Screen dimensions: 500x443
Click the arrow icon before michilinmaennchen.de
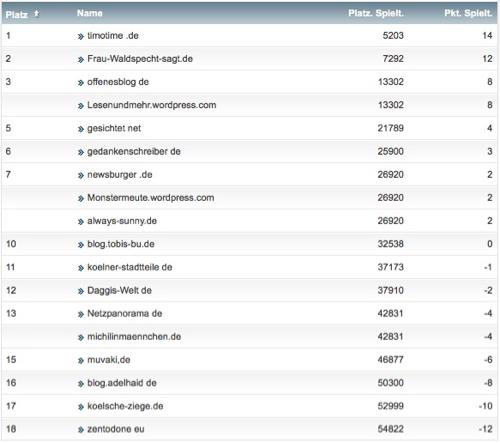(81, 338)
